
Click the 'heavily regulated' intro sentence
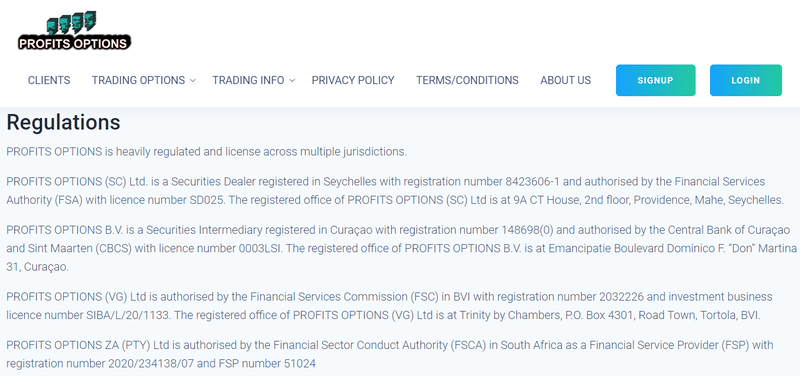[x=207, y=152]
